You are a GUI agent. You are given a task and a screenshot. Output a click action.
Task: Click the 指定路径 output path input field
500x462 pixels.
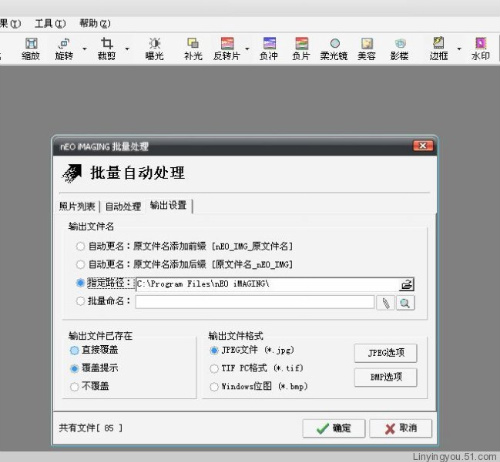268,284
